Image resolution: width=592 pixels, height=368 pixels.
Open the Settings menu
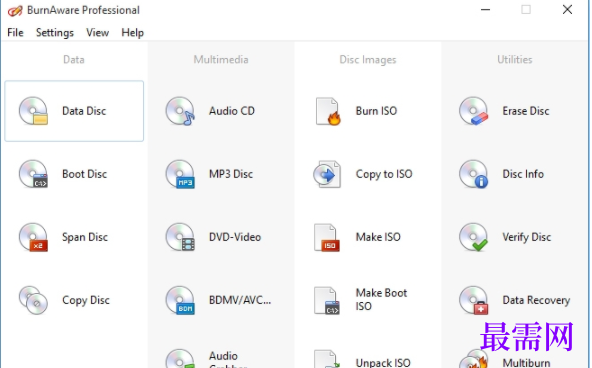[55, 33]
